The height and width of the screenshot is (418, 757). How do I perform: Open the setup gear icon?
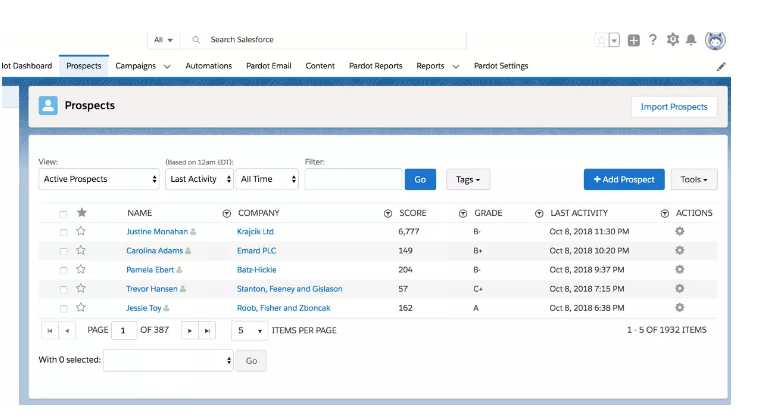(x=673, y=40)
